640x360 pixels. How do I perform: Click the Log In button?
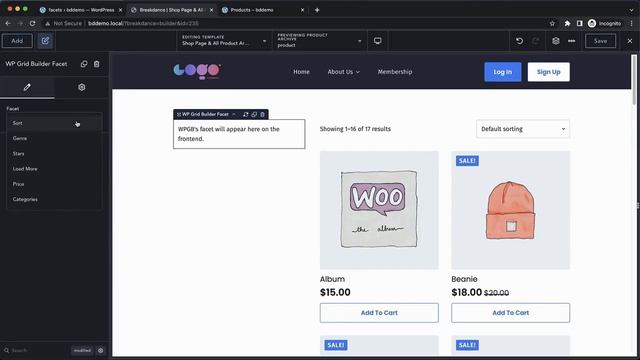pos(502,72)
